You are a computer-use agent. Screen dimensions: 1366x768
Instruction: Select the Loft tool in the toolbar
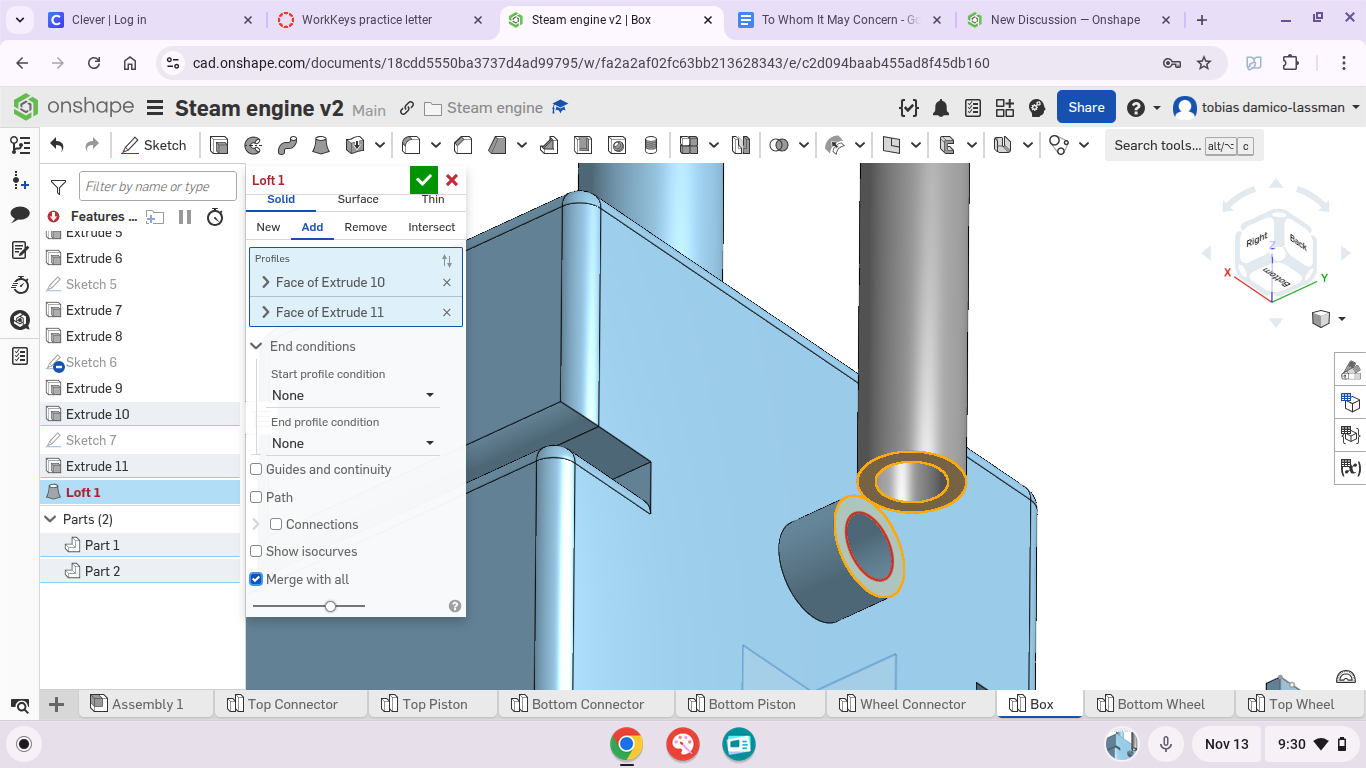[320, 145]
